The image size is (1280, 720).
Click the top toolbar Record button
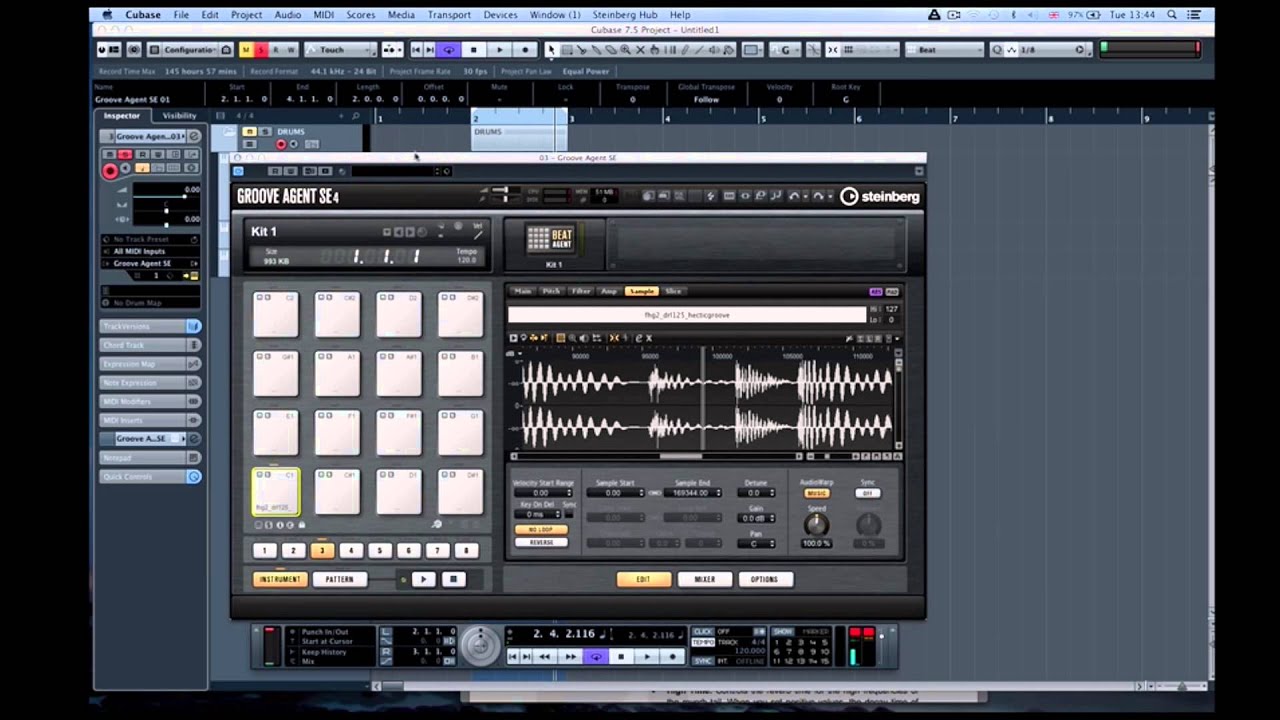pos(525,50)
